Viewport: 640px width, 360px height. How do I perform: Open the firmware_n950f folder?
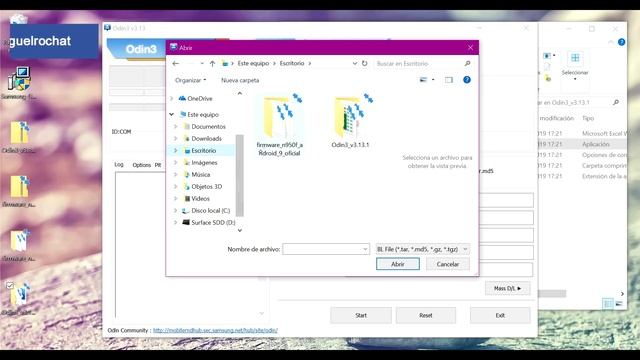point(280,125)
